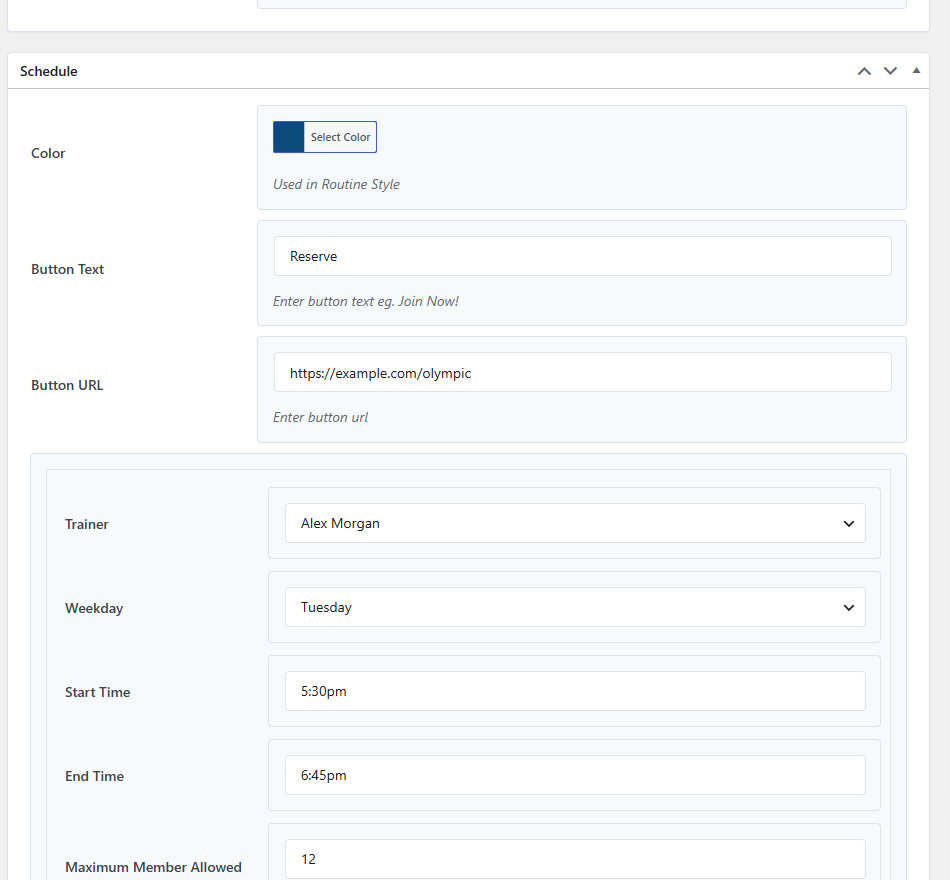The height and width of the screenshot is (880, 950).
Task: Open the Select Color button
Action: click(340, 137)
